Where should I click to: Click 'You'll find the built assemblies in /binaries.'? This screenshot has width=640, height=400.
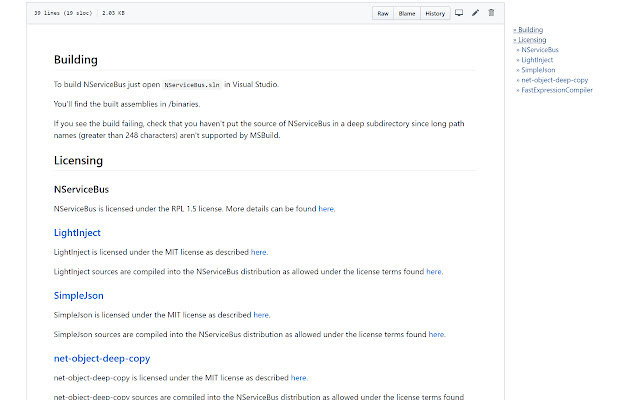[x=127, y=104]
